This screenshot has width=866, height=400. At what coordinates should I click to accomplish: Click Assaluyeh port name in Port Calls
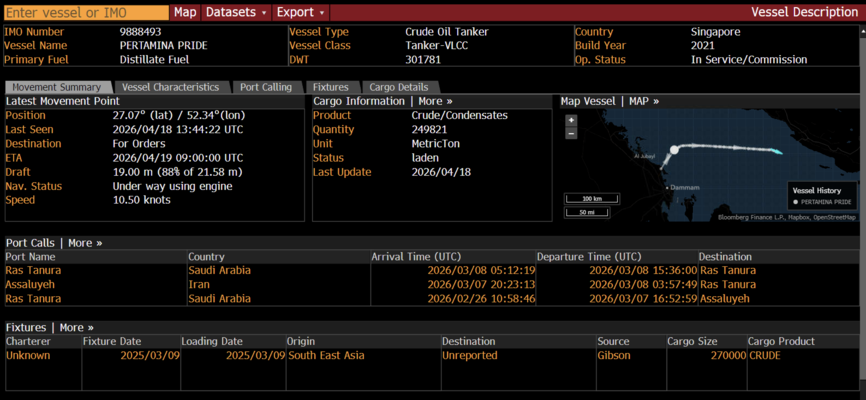click(30, 284)
